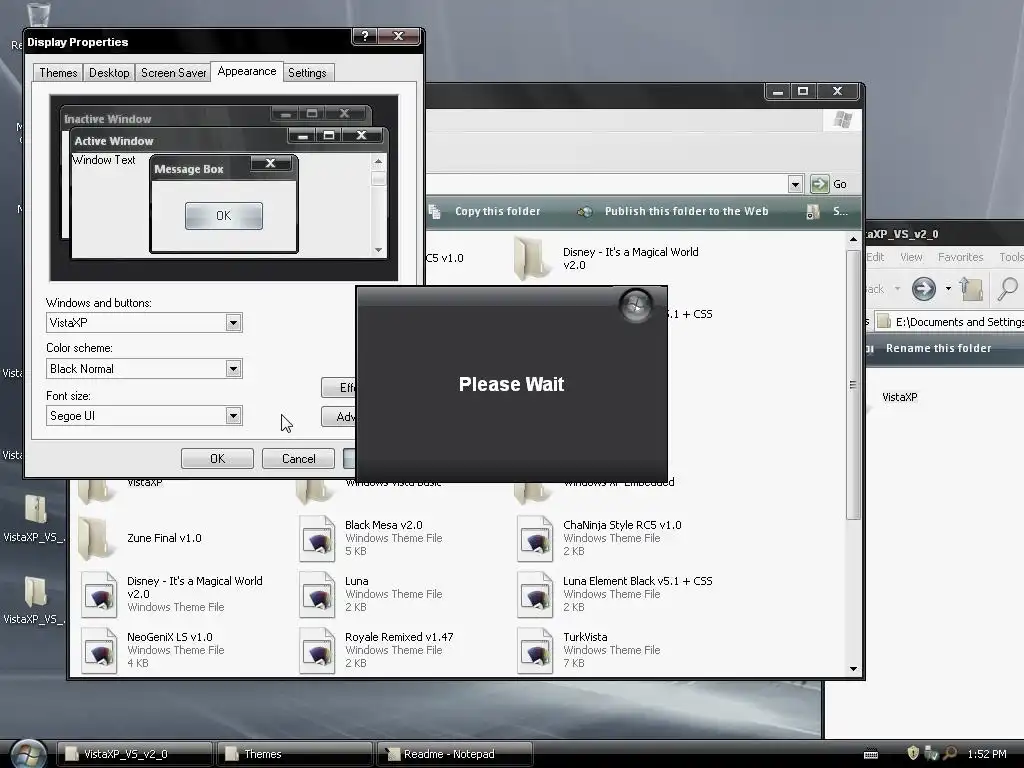Click the network tray icon
Viewport: 1024px width, 768px height.
pos(931,754)
